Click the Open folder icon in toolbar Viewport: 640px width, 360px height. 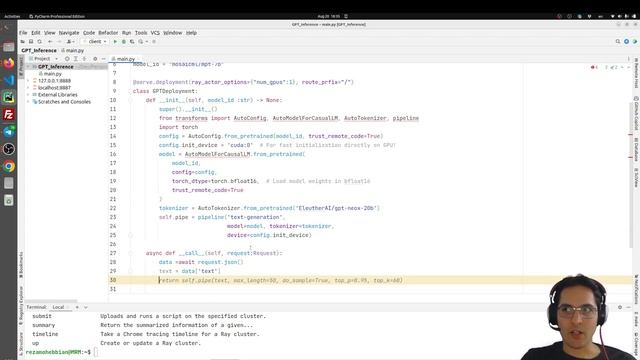point(22,42)
